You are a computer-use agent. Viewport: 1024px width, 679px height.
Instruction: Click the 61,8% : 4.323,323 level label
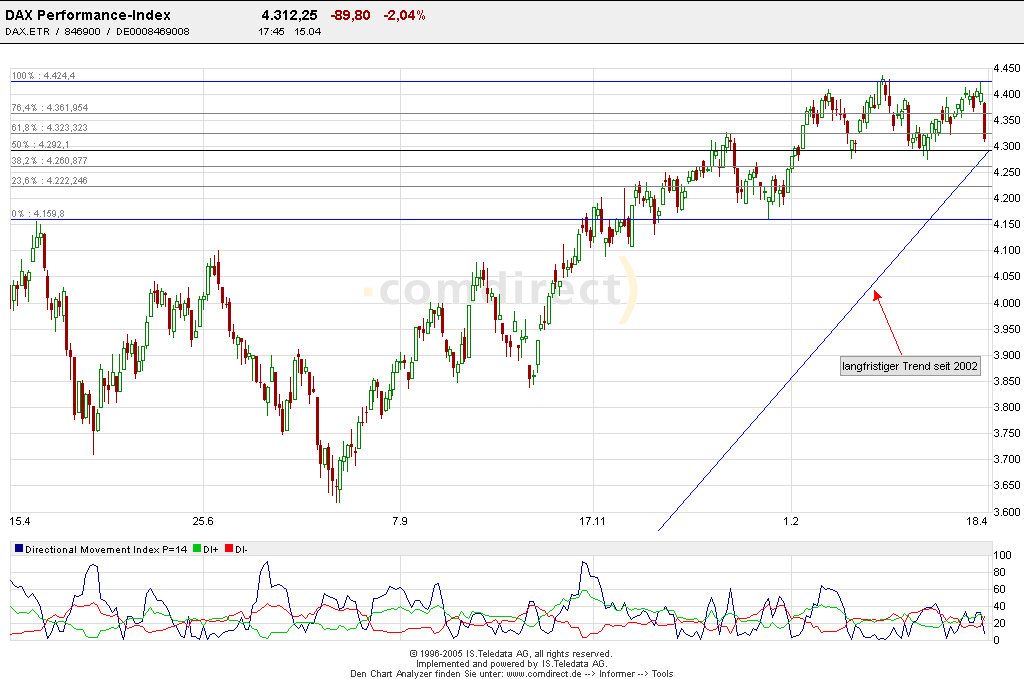point(50,128)
